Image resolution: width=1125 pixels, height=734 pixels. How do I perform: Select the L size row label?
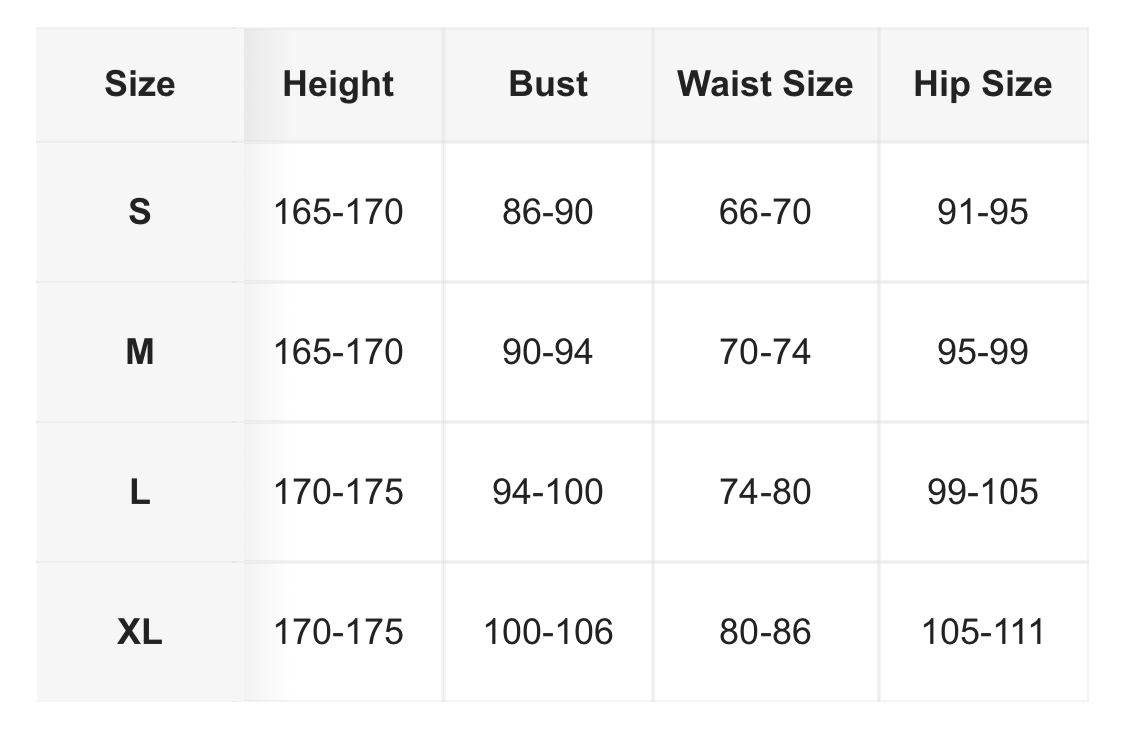pyautogui.click(x=139, y=492)
